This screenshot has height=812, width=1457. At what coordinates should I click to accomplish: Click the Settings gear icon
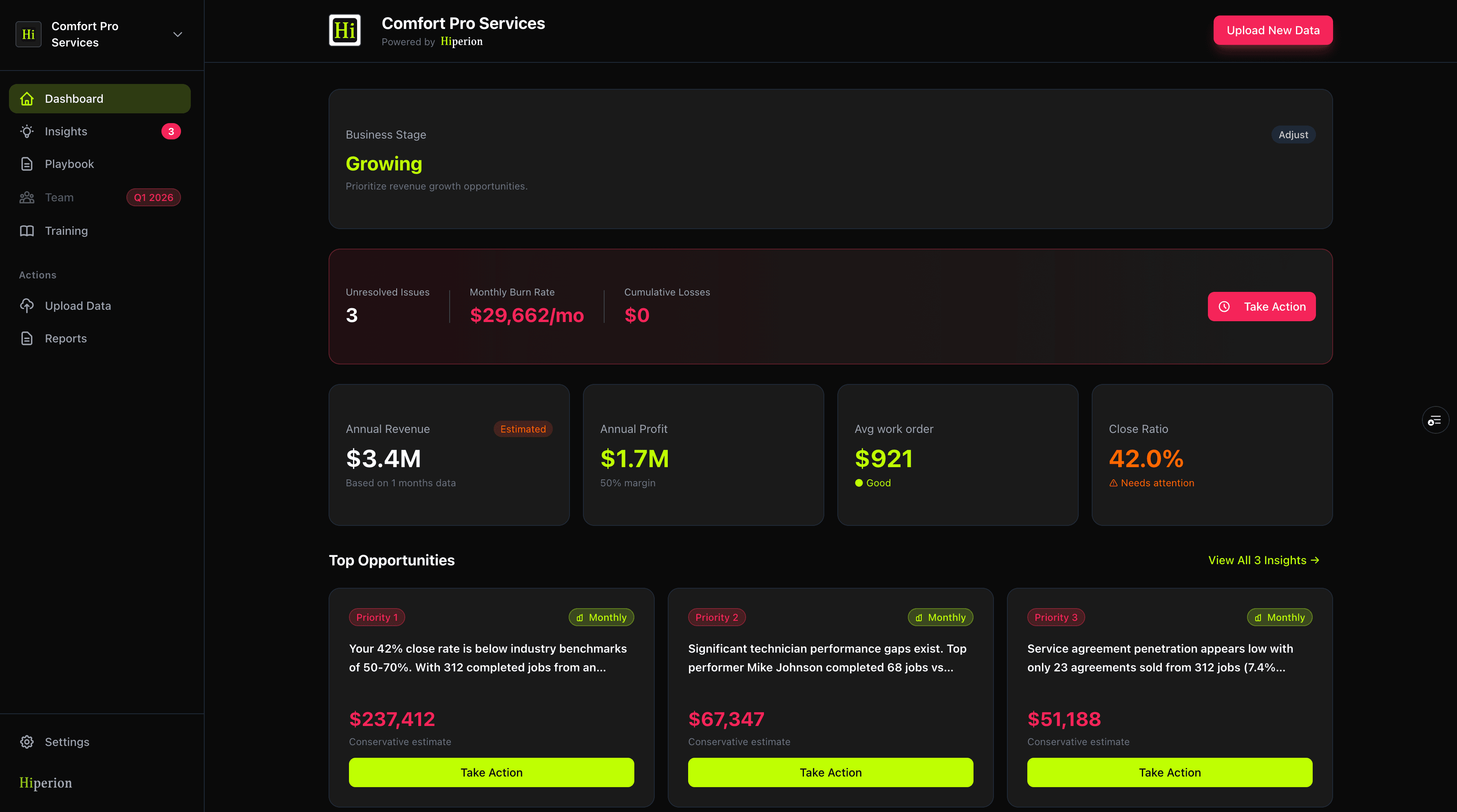click(26, 741)
